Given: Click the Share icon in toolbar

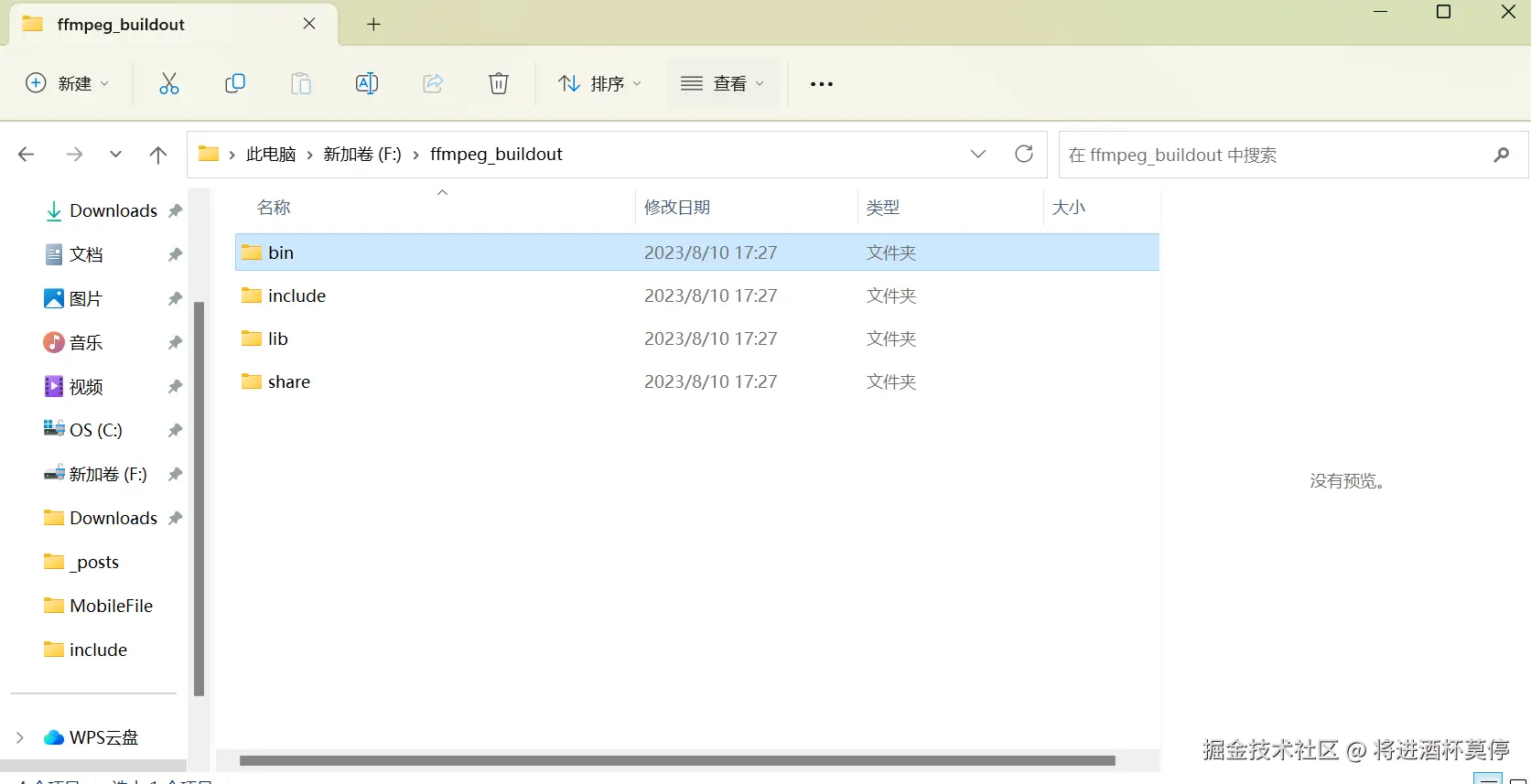Looking at the screenshot, I should 433,83.
